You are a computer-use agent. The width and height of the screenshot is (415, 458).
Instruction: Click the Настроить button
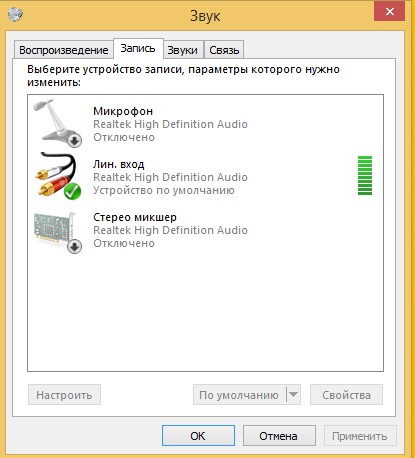coord(64,395)
